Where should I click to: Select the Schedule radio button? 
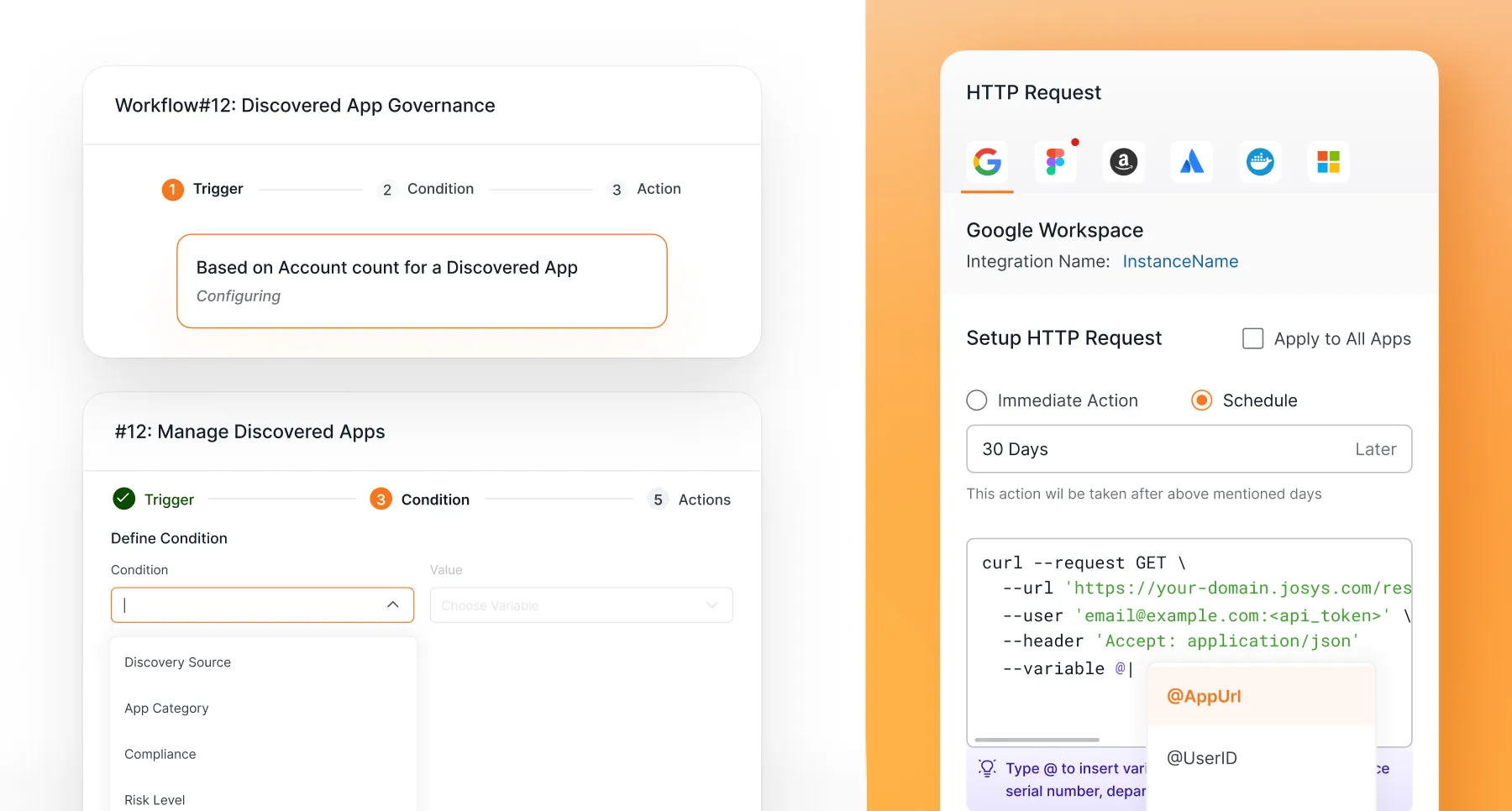[1202, 400]
